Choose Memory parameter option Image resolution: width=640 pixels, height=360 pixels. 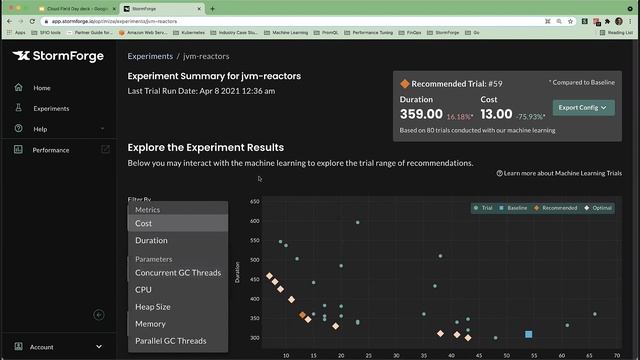178,324
